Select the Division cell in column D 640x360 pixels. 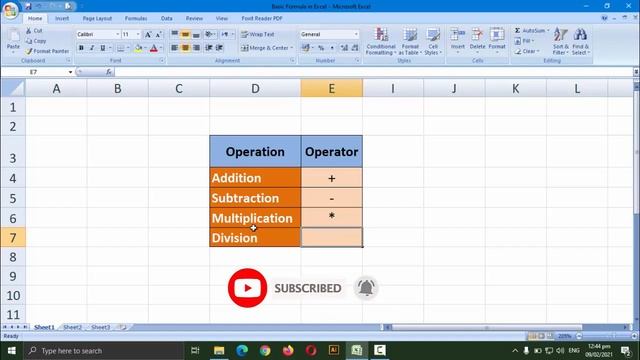pyautogui.click(x=255, y=238)
